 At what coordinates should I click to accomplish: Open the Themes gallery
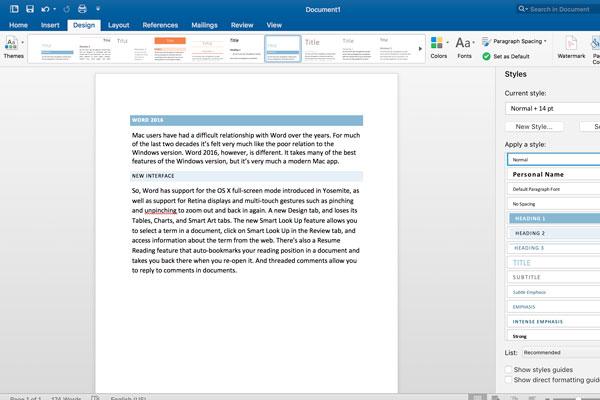point(11,48)
